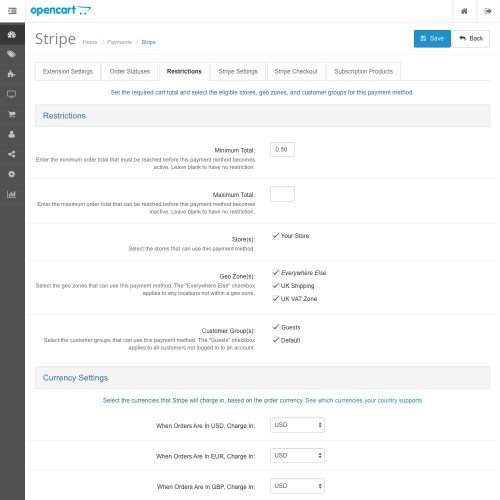The width and height of the screenshot is (500, 500).
Task: Toggle the sidebar menu hamburger icon
Action: tap(12, 11)
